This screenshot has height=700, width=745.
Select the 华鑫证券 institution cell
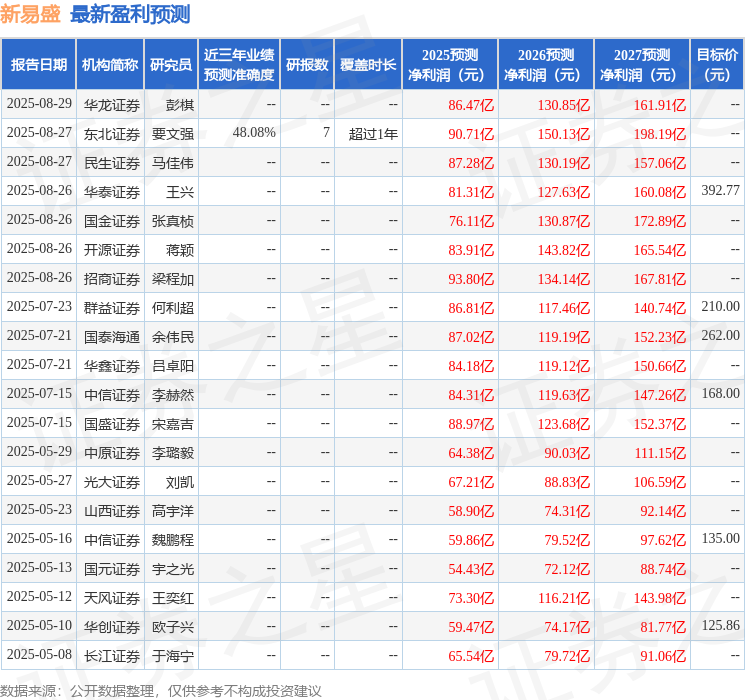point(112,366)
